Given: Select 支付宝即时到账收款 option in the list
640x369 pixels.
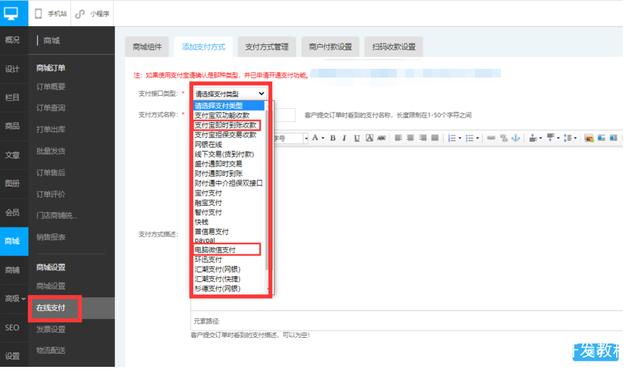Looking at the screenshot, I should [225, 125].
